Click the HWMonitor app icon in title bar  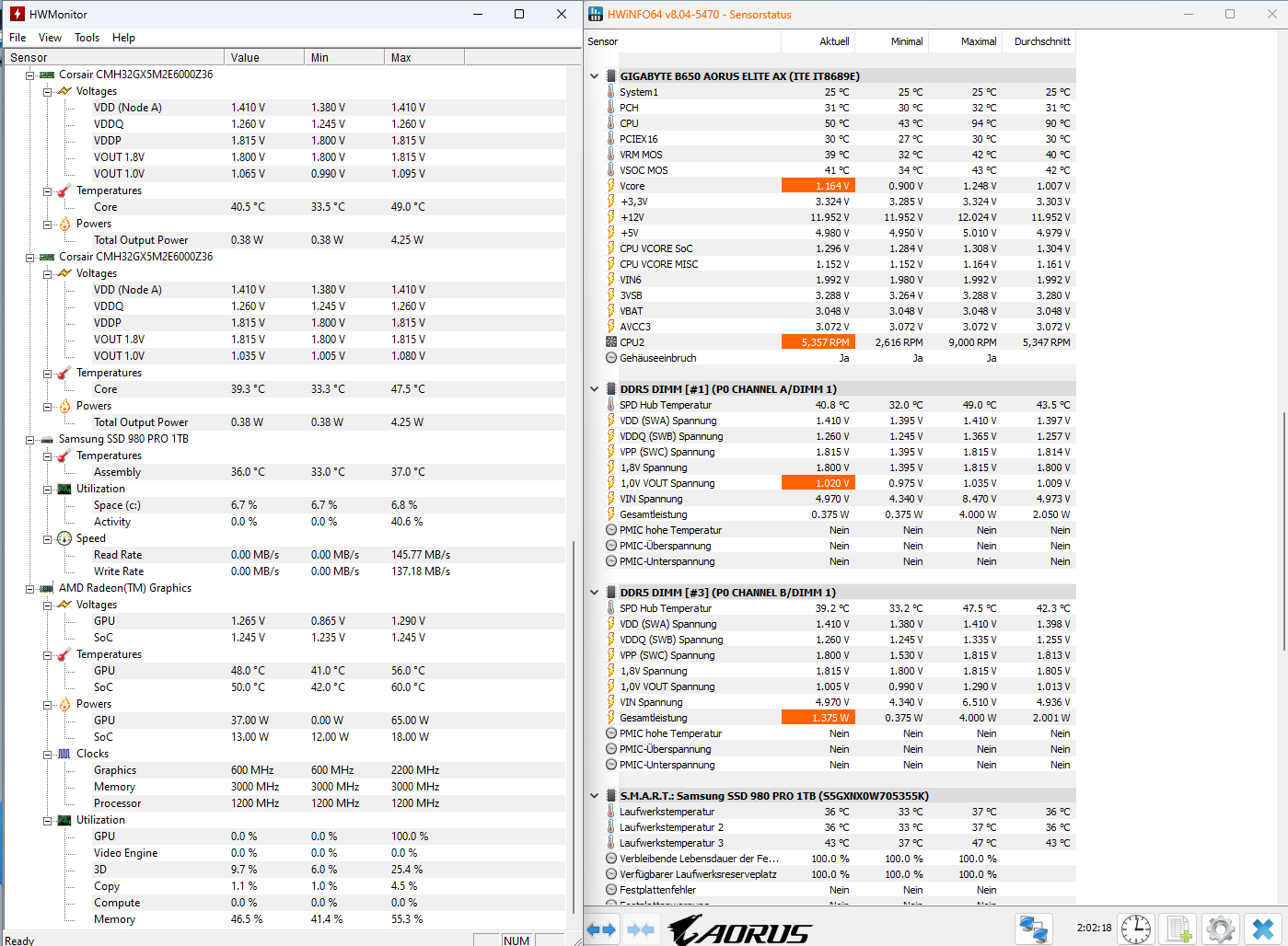(17, 14)
